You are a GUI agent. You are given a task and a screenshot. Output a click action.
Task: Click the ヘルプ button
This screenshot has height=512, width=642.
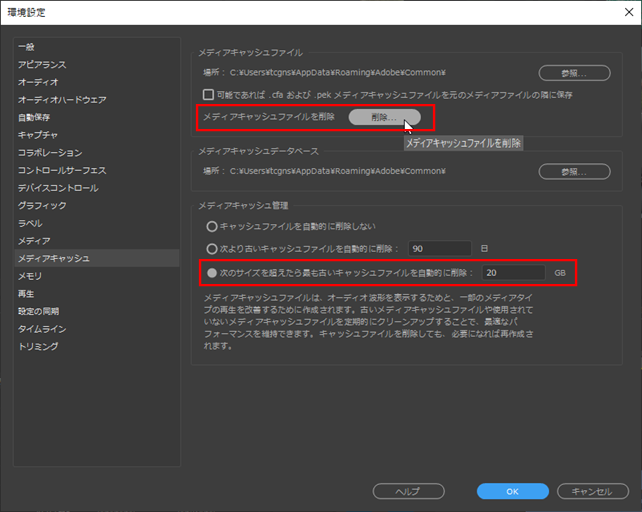click(408, 491)
